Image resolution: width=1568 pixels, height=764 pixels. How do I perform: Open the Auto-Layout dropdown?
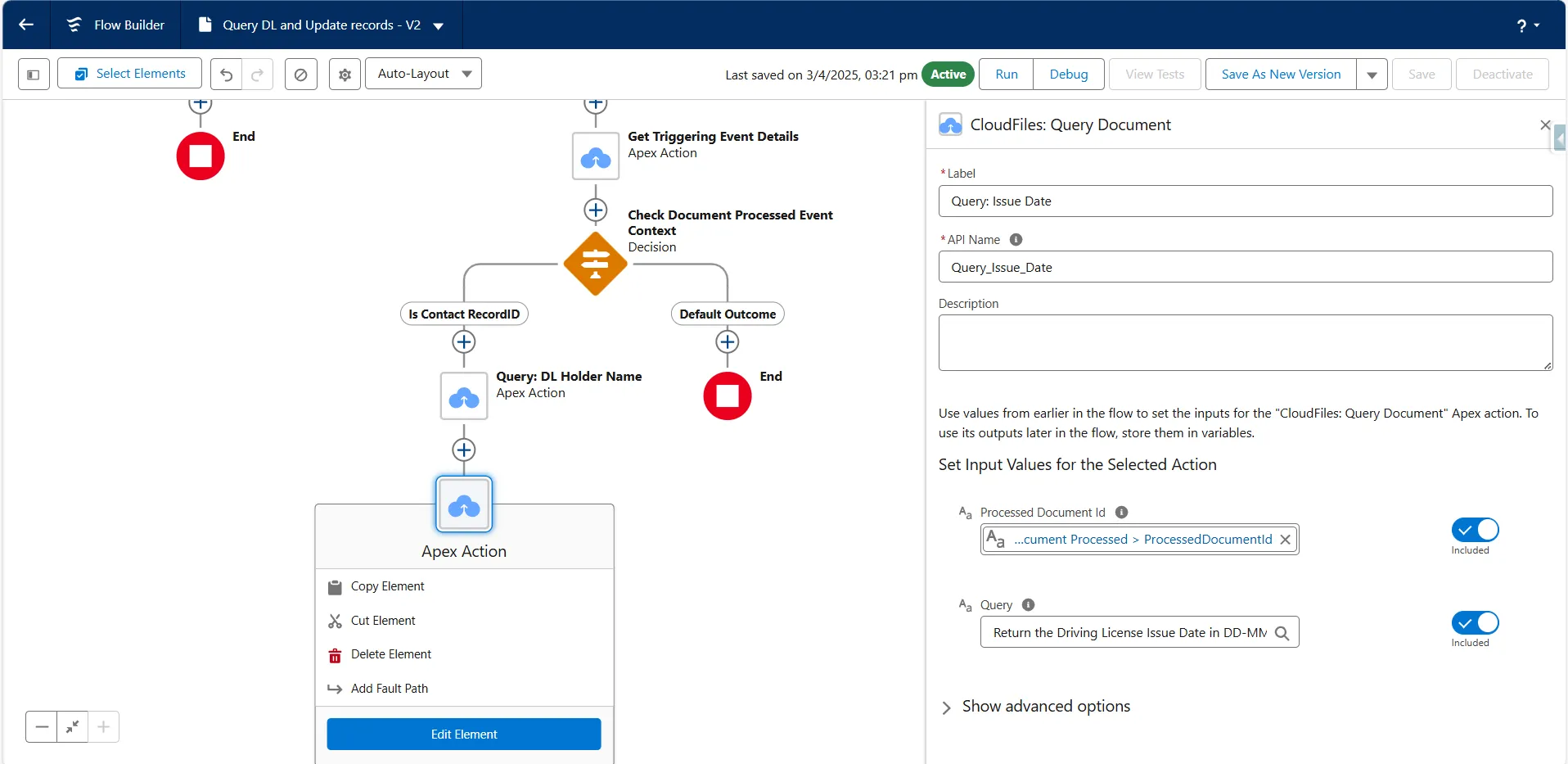(423, 74)
